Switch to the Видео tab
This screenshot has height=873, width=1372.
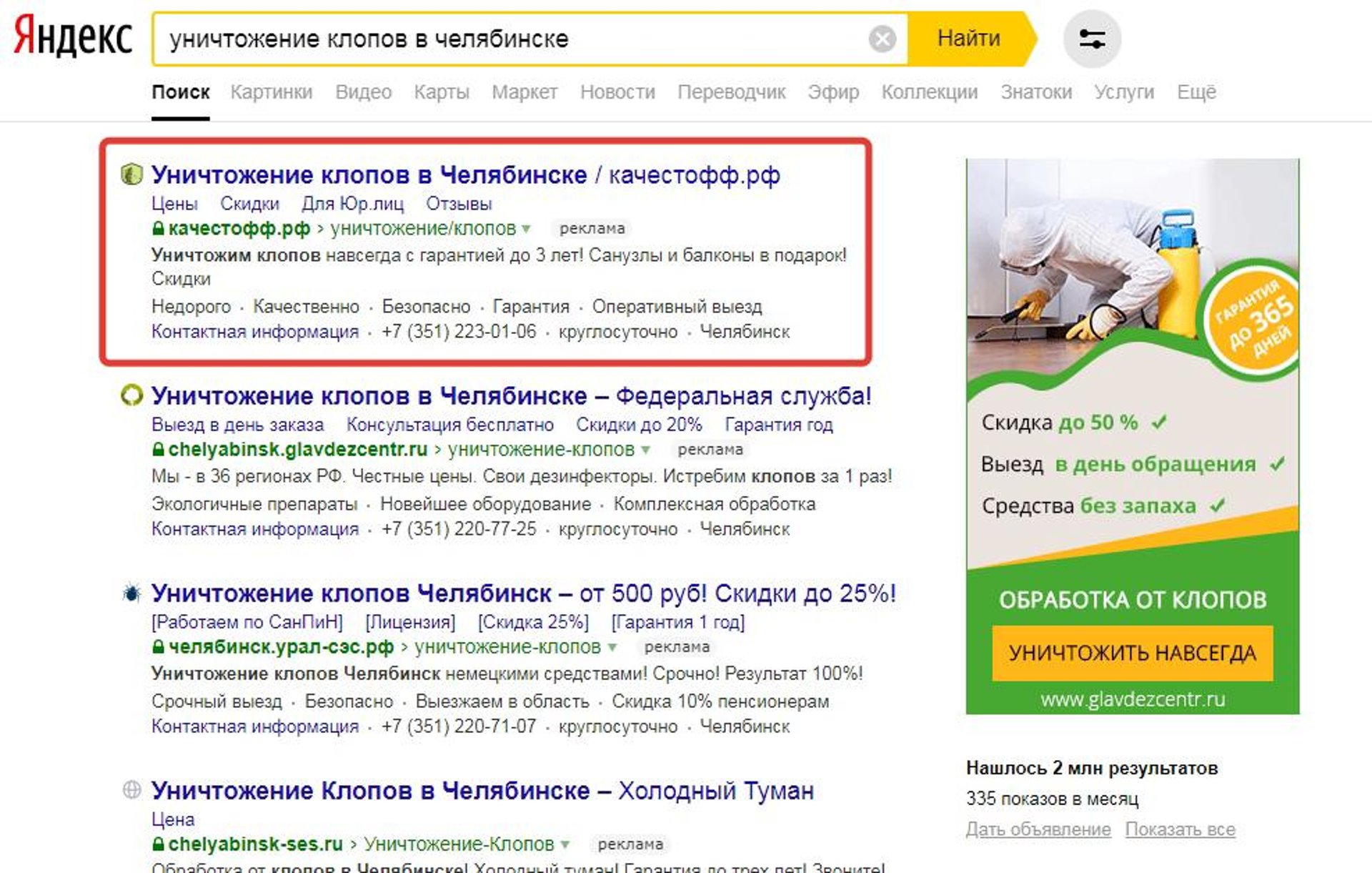tap(364, 92)
